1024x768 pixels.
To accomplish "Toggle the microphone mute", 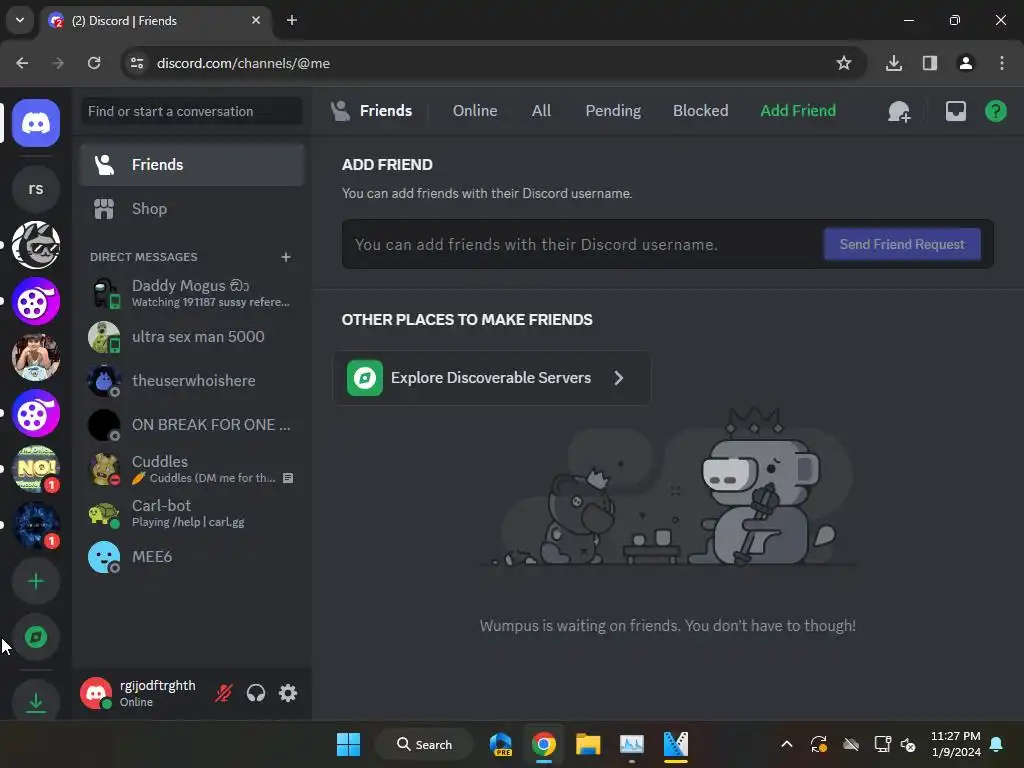I will (223, 693).
